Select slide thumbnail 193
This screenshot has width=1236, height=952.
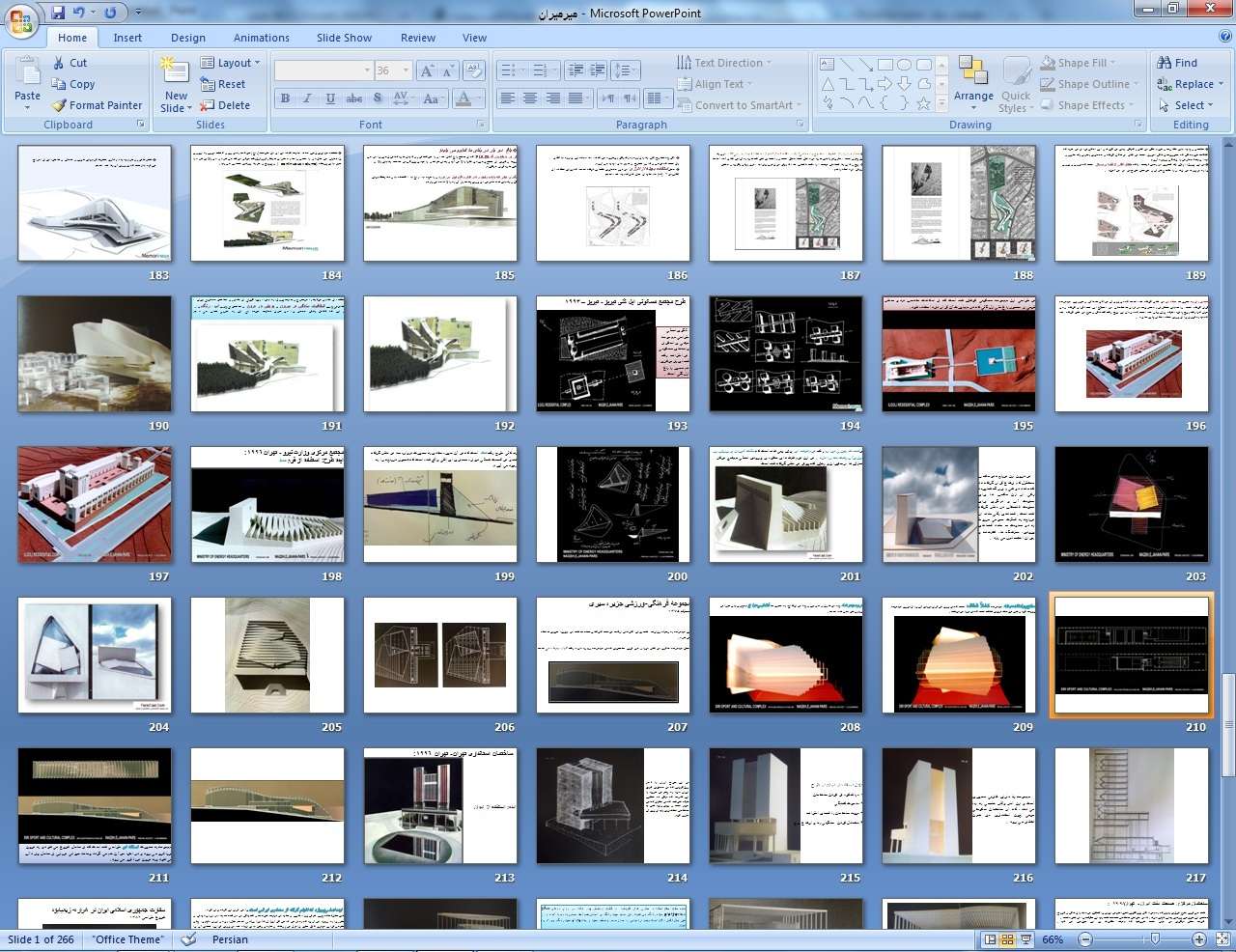pos(613,354)
